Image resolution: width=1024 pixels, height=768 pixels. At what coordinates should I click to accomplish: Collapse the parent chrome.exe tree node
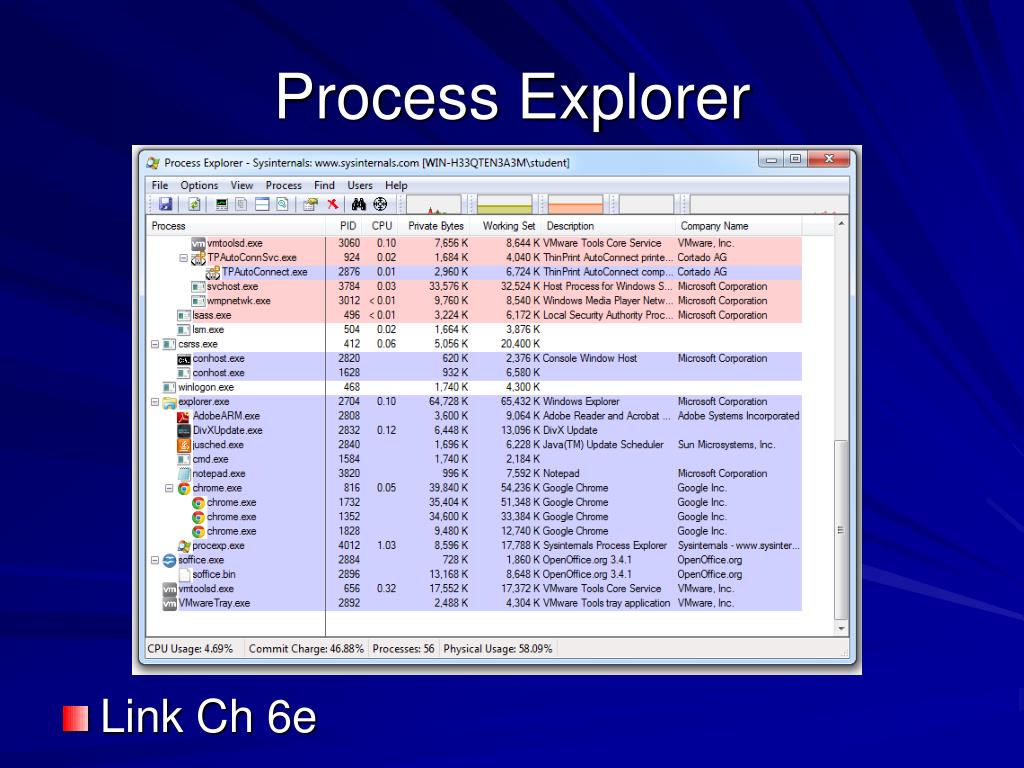(169, 488)
